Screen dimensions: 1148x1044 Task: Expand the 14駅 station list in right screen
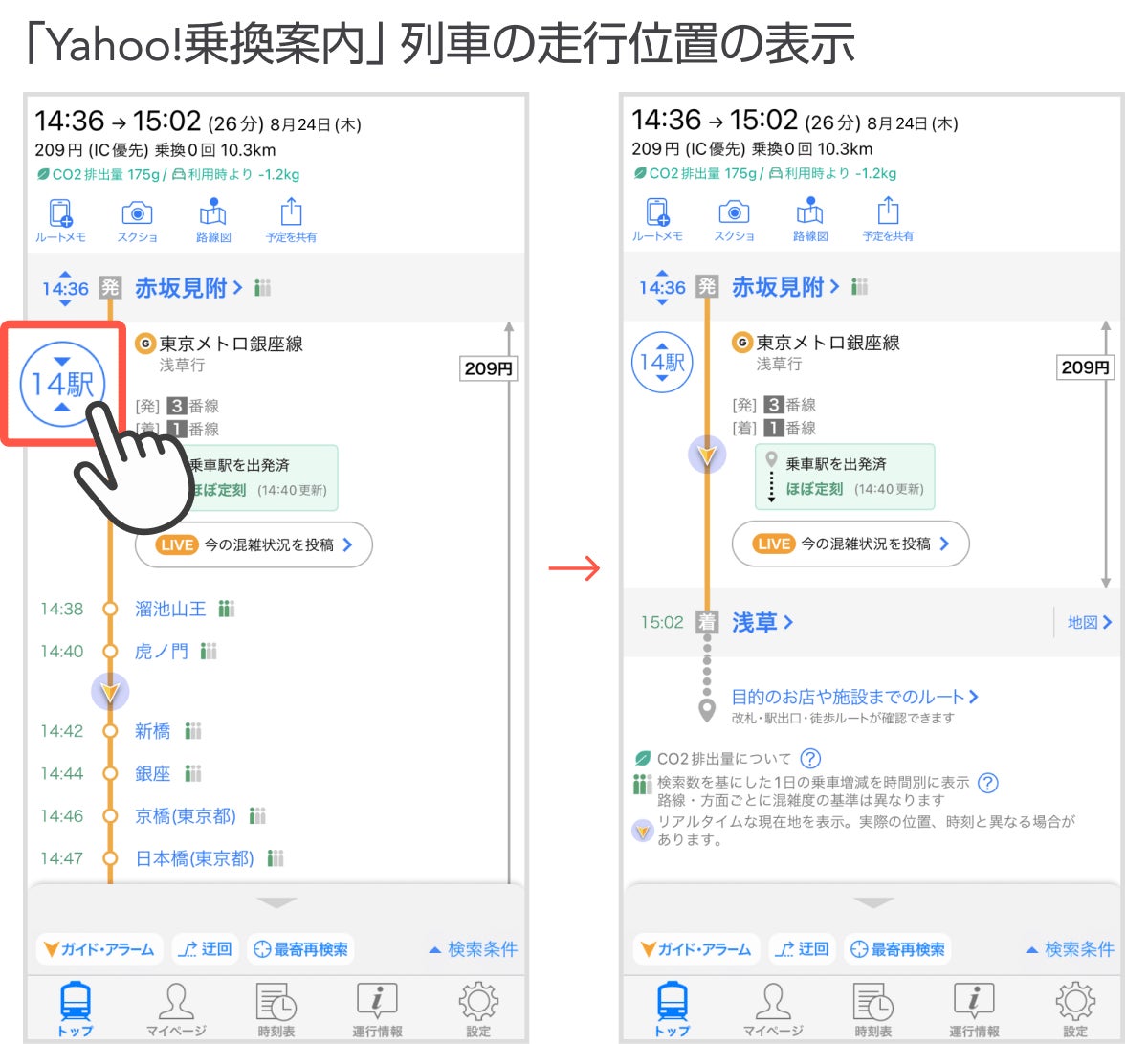pos(662,362)
